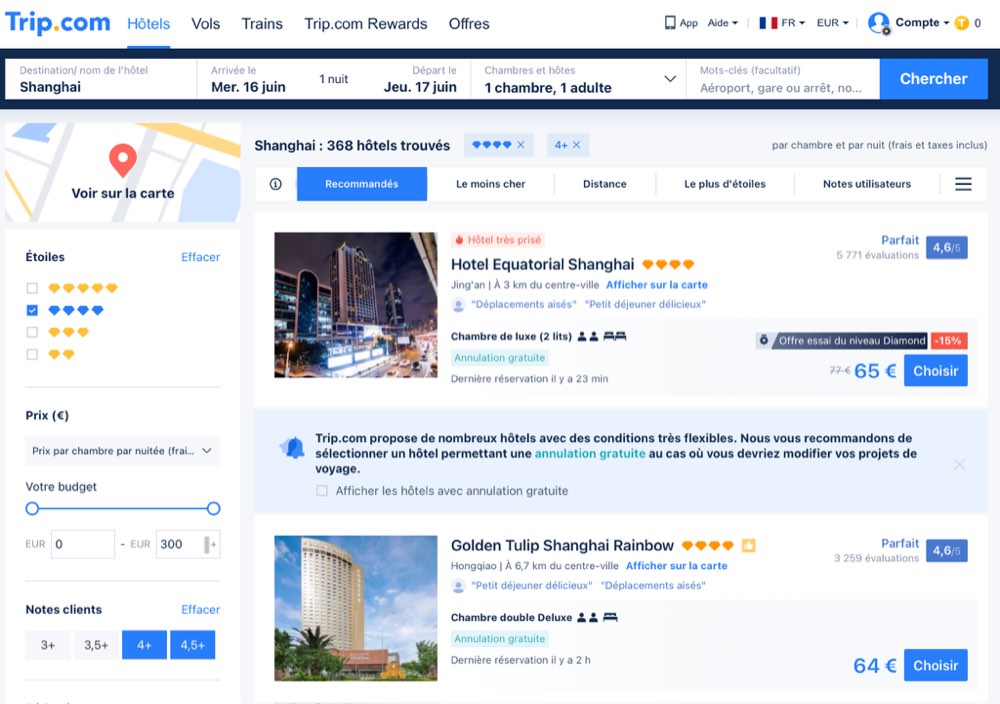
Task: Sort by Le moins cher
Action: (490, 184)
